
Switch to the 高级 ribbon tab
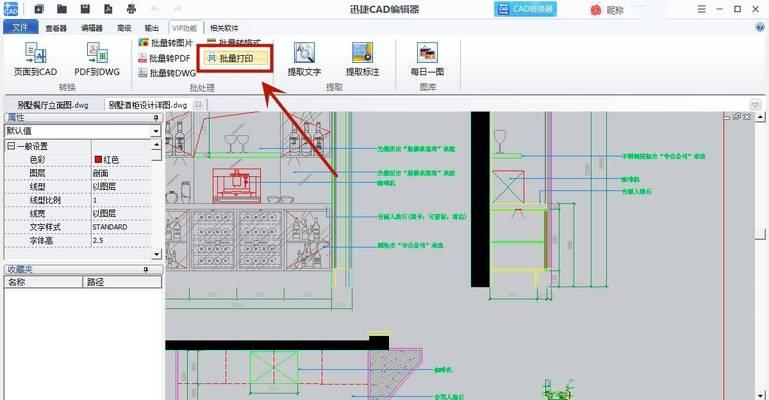(x=125, y=28)
